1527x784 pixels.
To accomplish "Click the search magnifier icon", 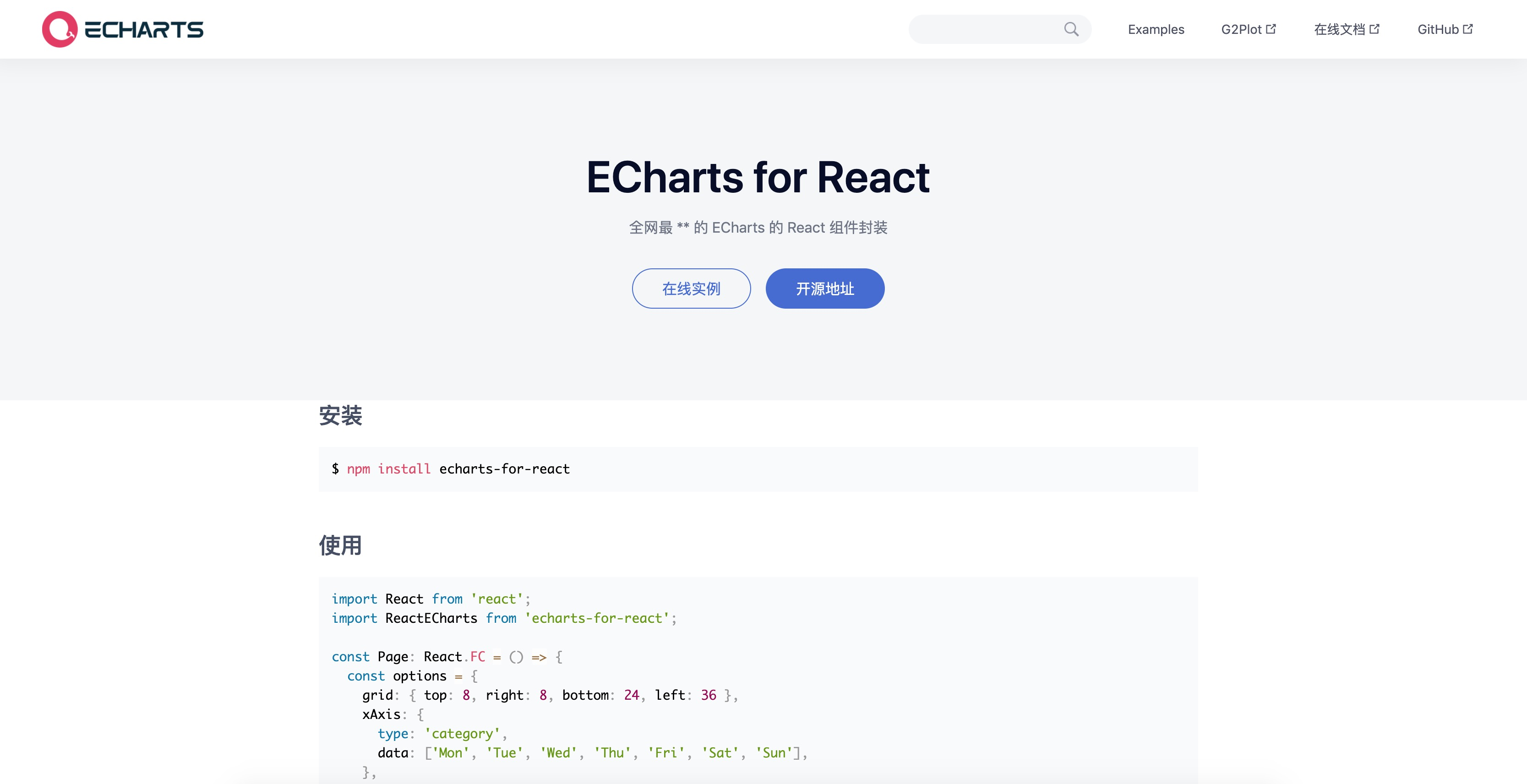I will (x=1071, y=29).
